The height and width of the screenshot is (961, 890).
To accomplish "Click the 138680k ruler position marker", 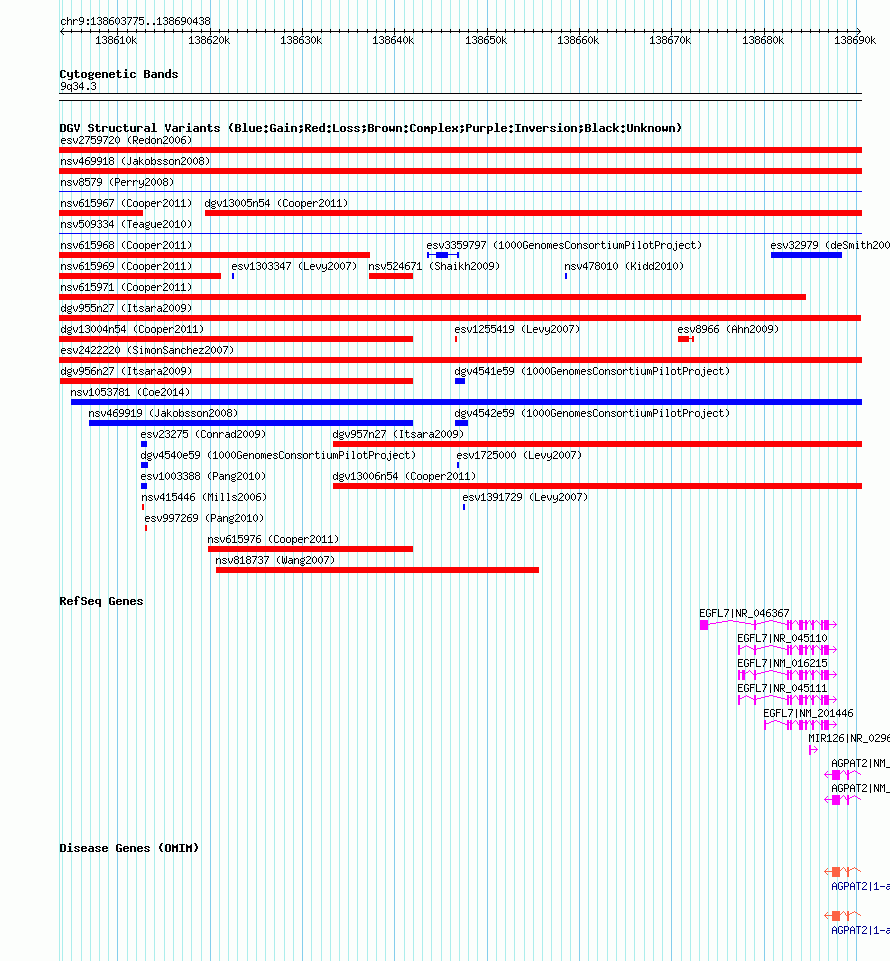I will [763, 40].
